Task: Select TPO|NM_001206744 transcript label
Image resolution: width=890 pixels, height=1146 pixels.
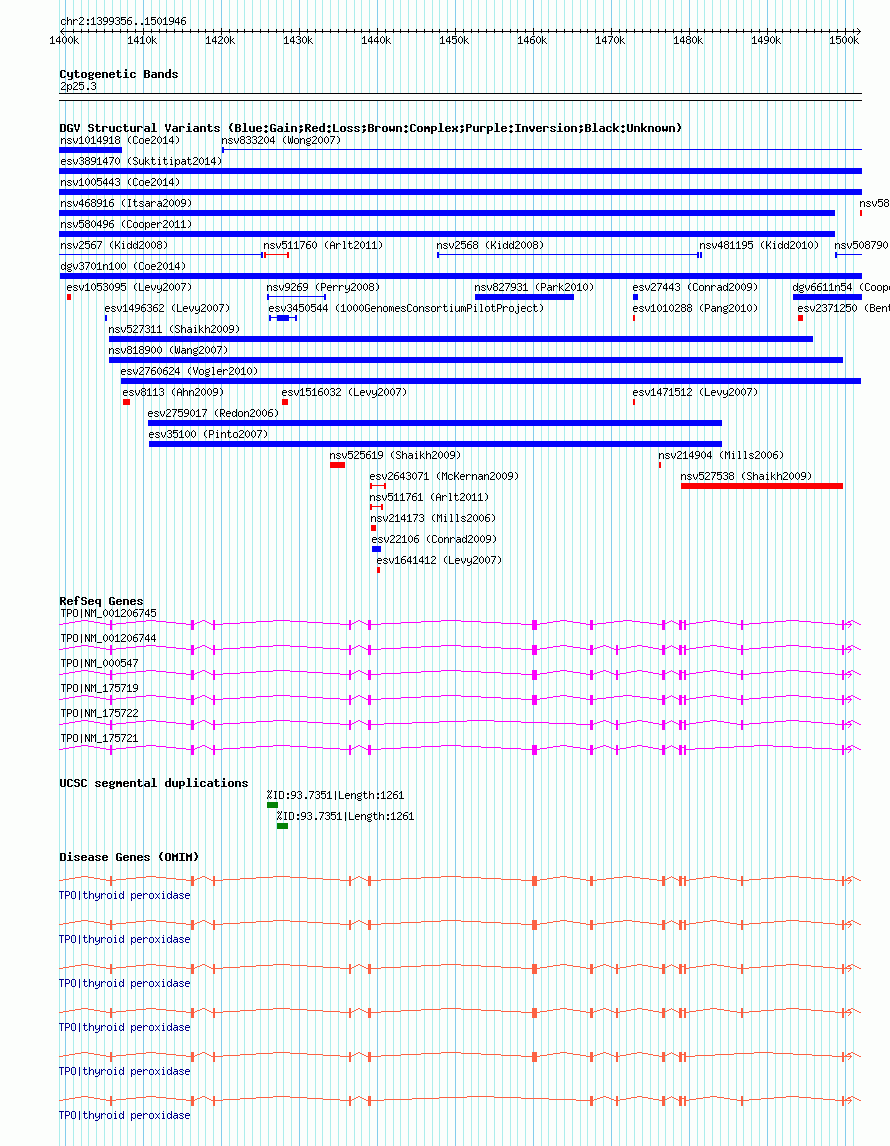Action: pos(108,639)
